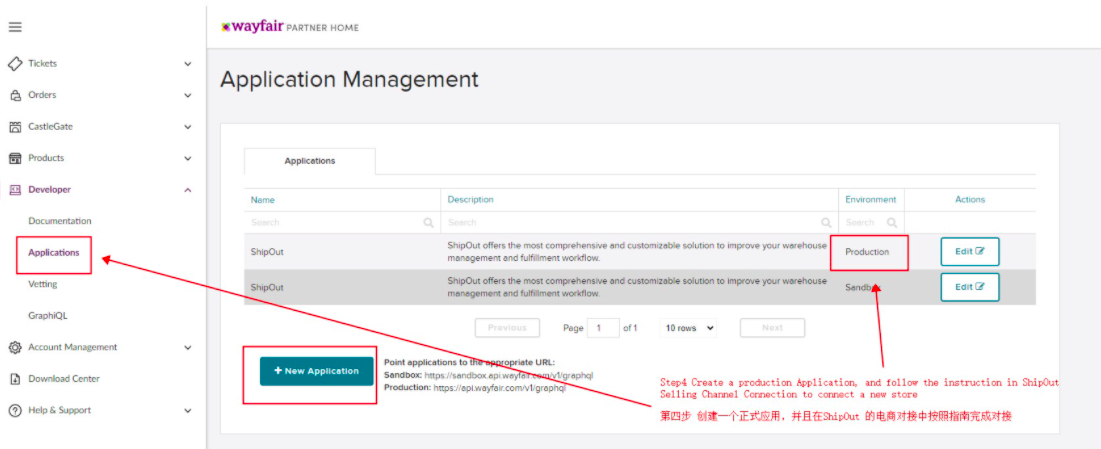Click the Production graphql URL text

click(x=499, y=388)
